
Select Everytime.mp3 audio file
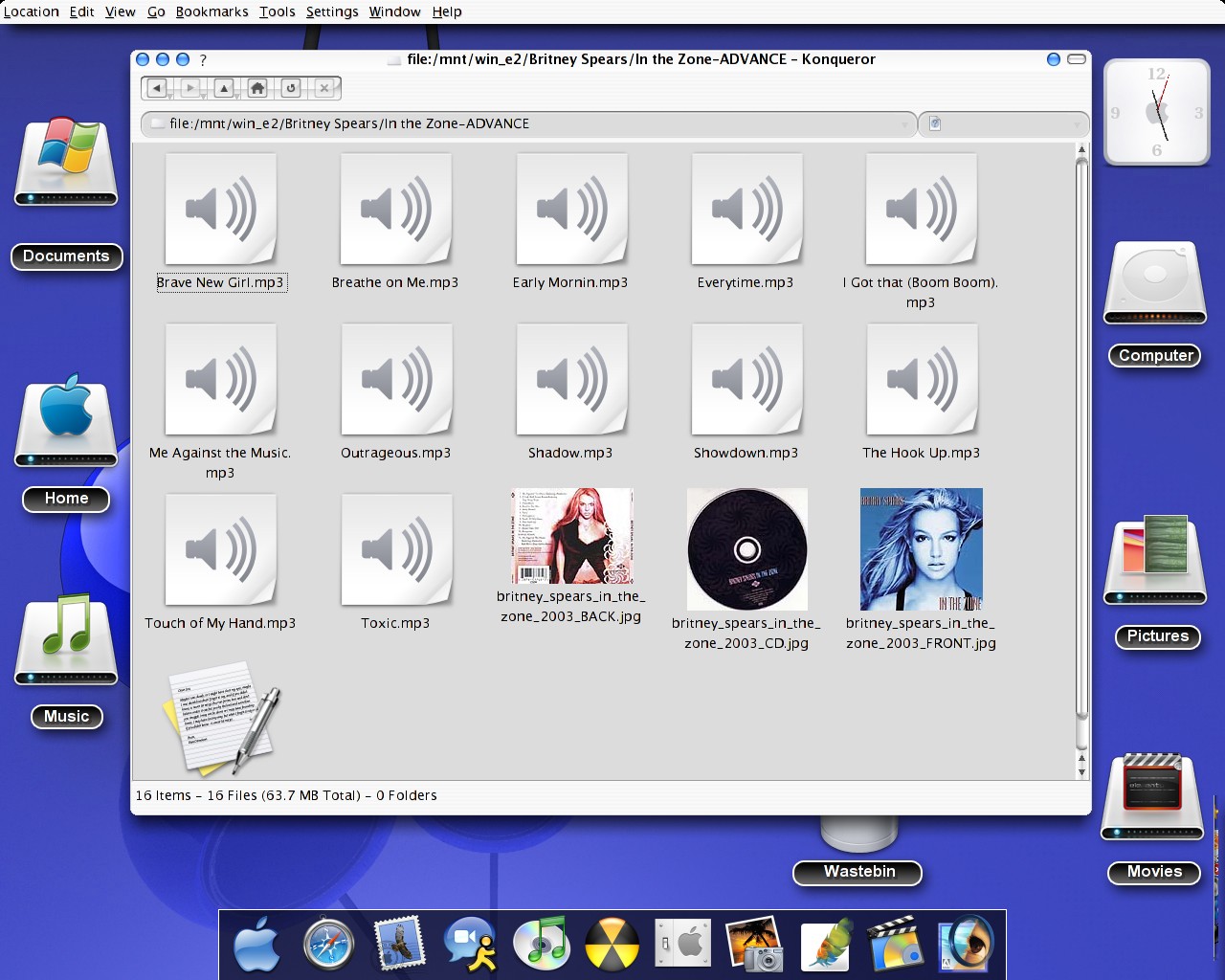click(746, 210)
